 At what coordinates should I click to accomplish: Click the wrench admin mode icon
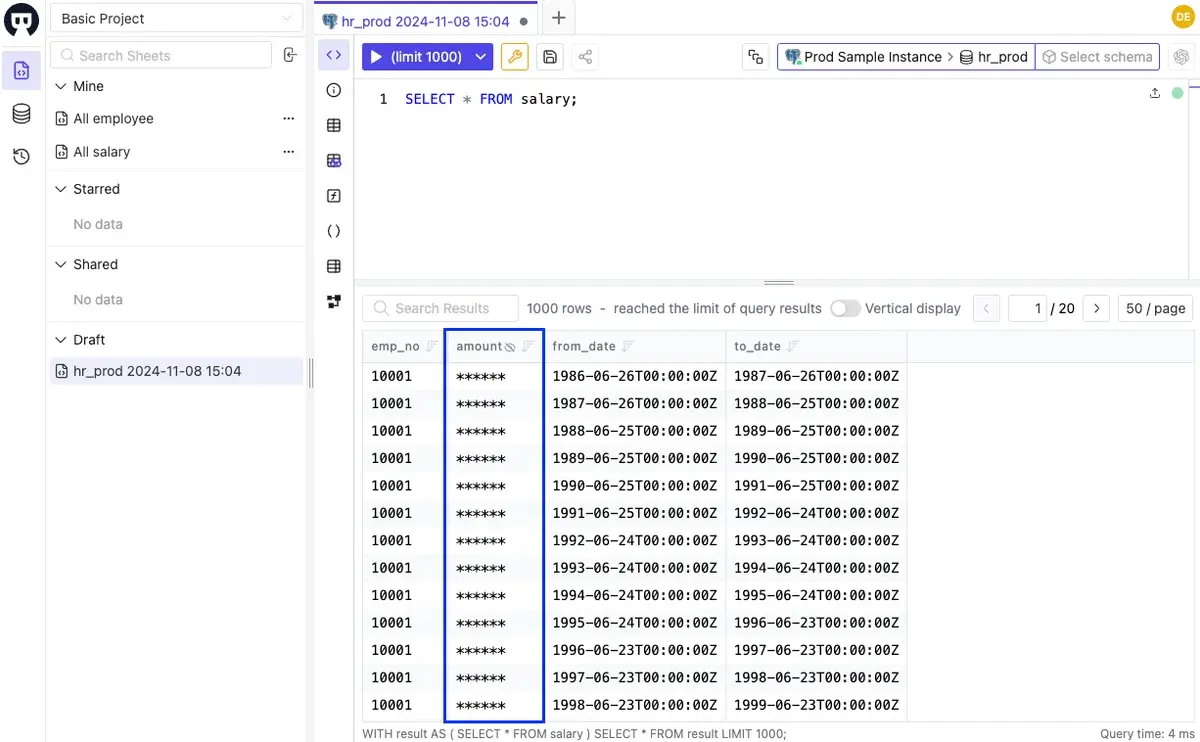coord(514,57)
